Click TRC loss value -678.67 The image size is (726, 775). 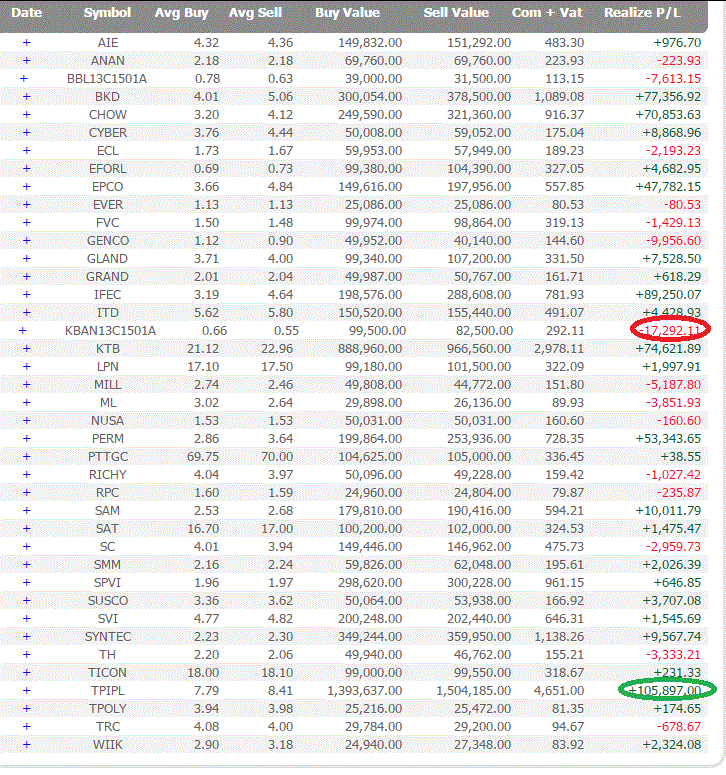pos(679,727)
